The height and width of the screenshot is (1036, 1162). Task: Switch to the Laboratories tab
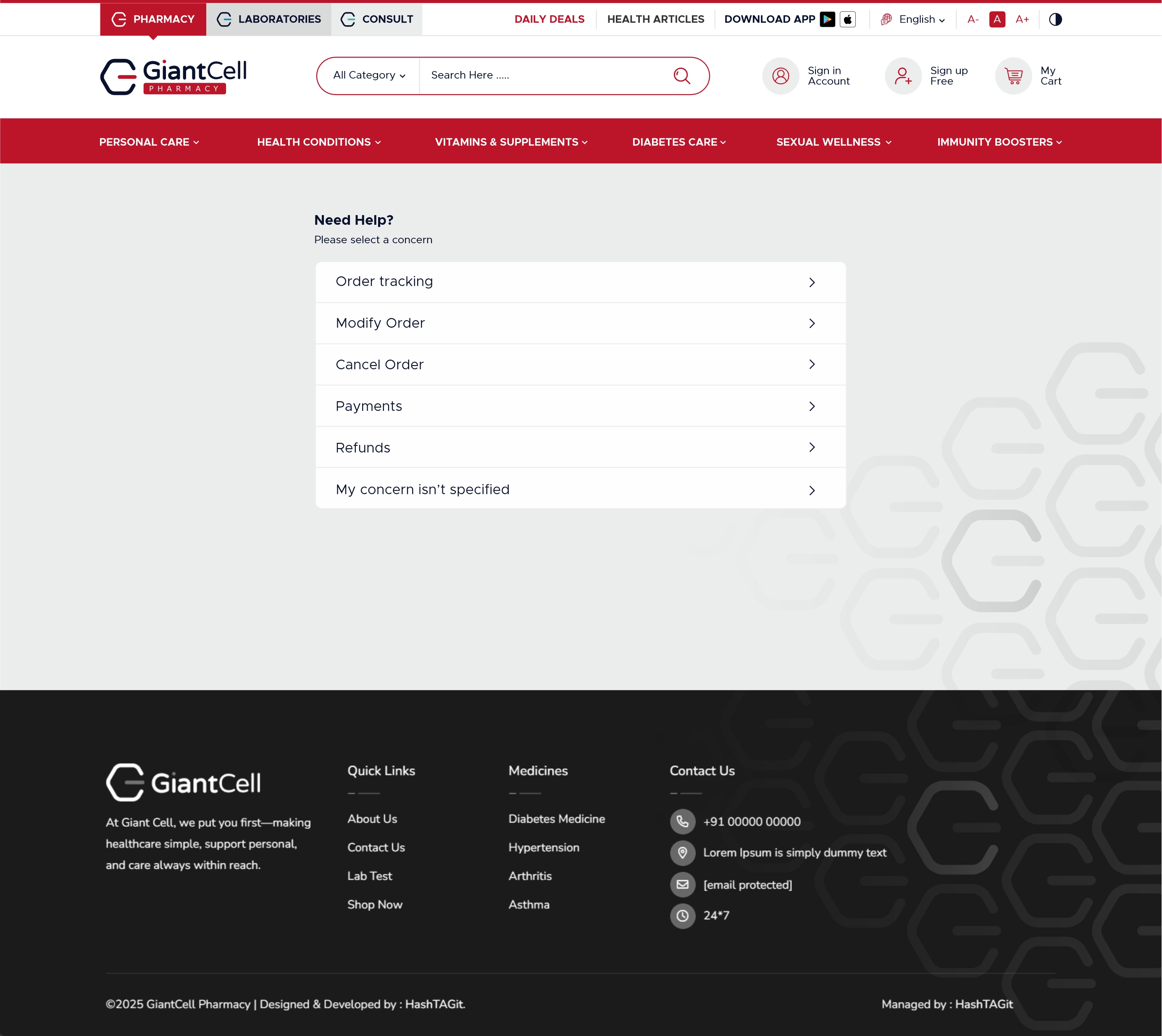point(269,19)
